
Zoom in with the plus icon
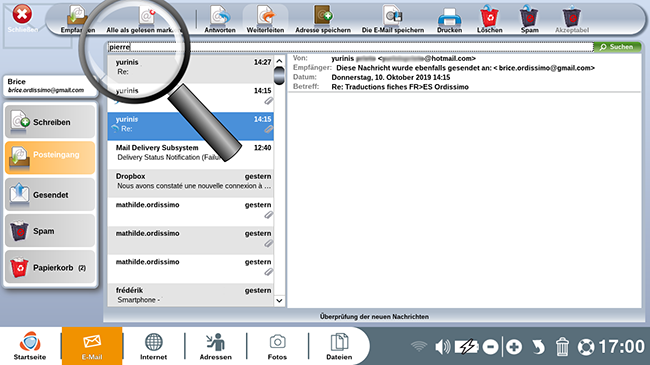[514, 347]
